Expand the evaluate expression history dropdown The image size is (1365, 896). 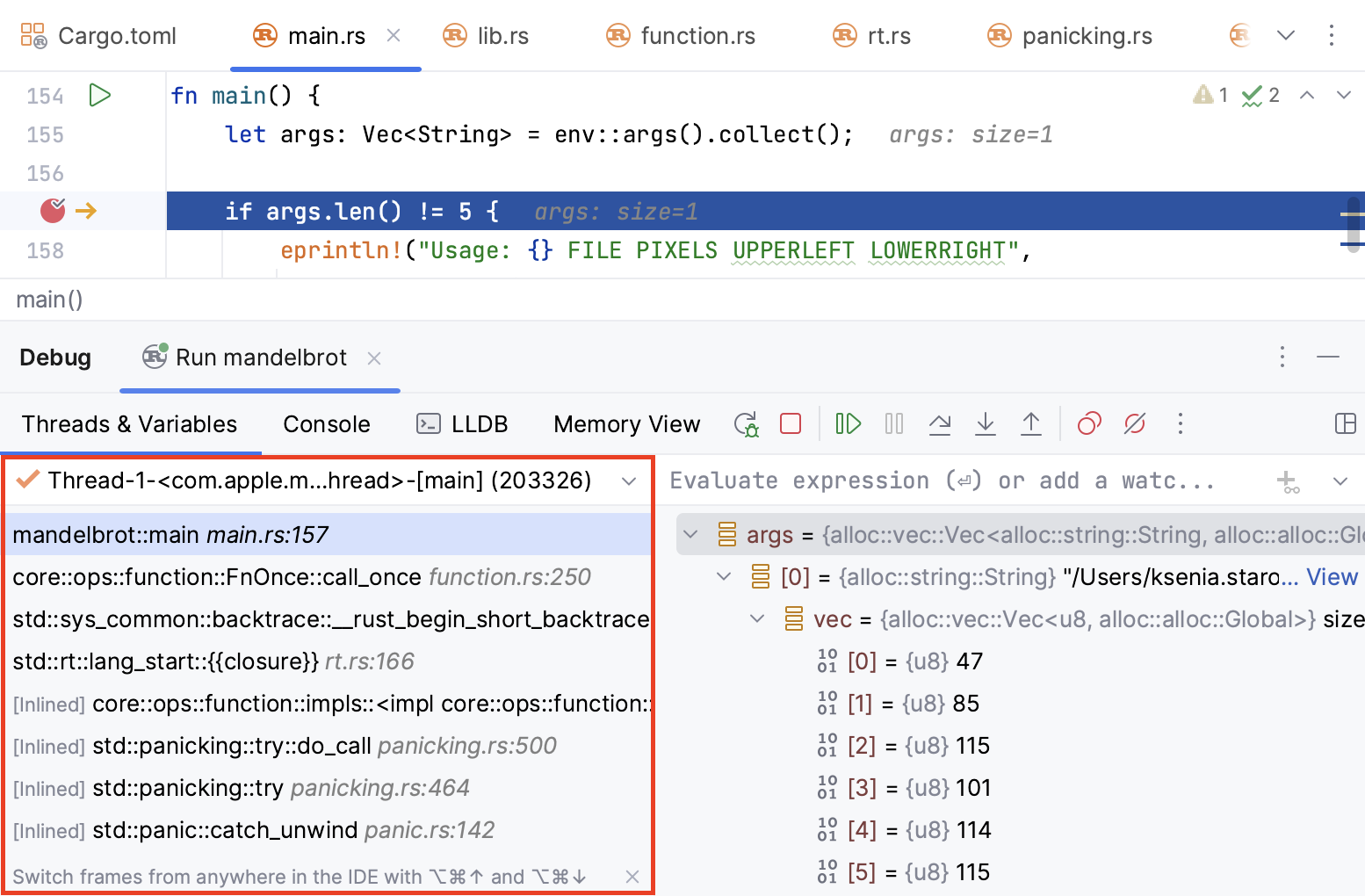tap(1340, 481)
